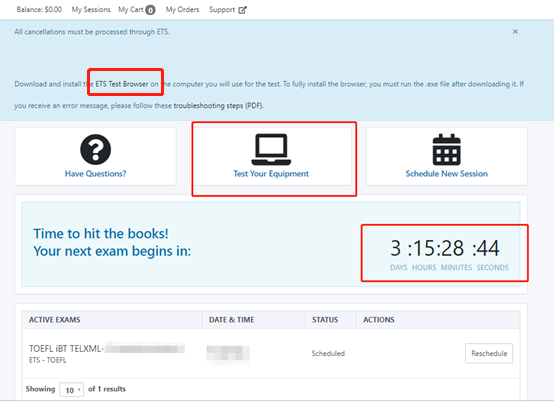Open the ETS Test Browser download link
This screenshot has width=554, height=404.
pos(122,84)
